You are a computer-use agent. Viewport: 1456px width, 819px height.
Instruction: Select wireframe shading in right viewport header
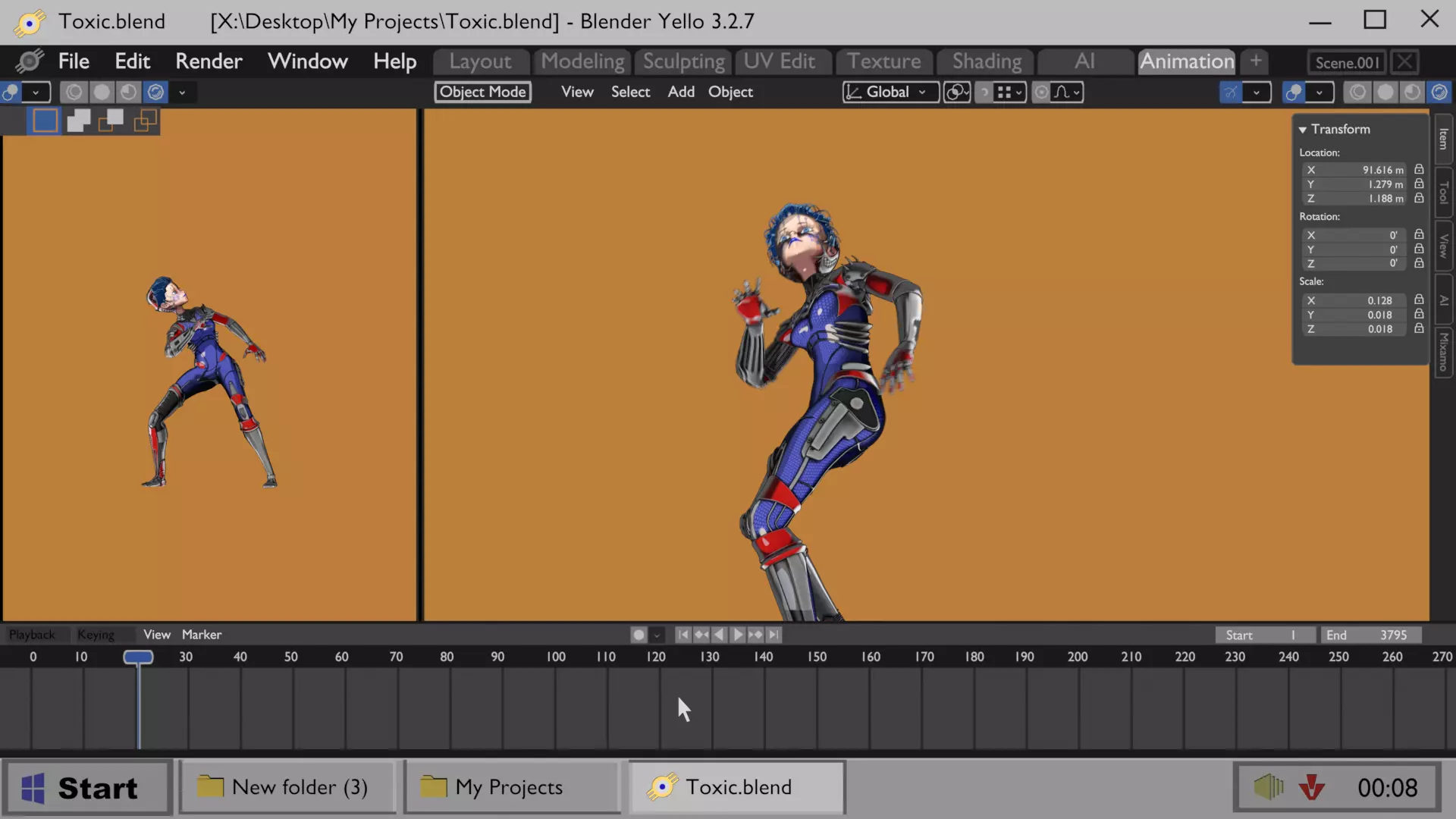click(1357, 93)
